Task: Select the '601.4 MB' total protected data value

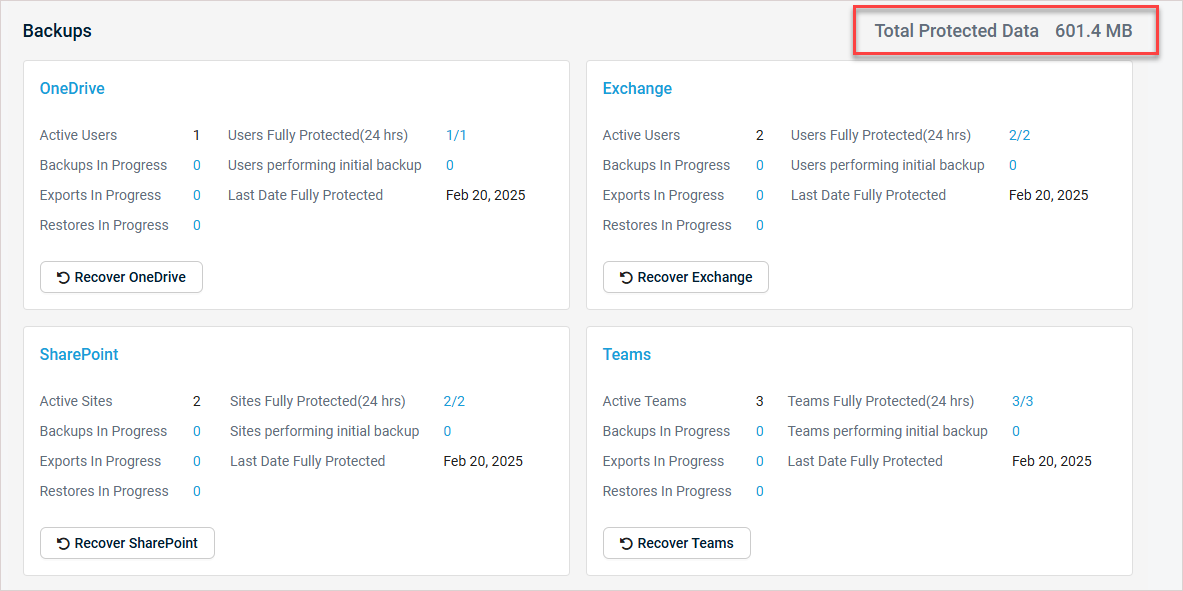Action: [x=1094, y=31]
